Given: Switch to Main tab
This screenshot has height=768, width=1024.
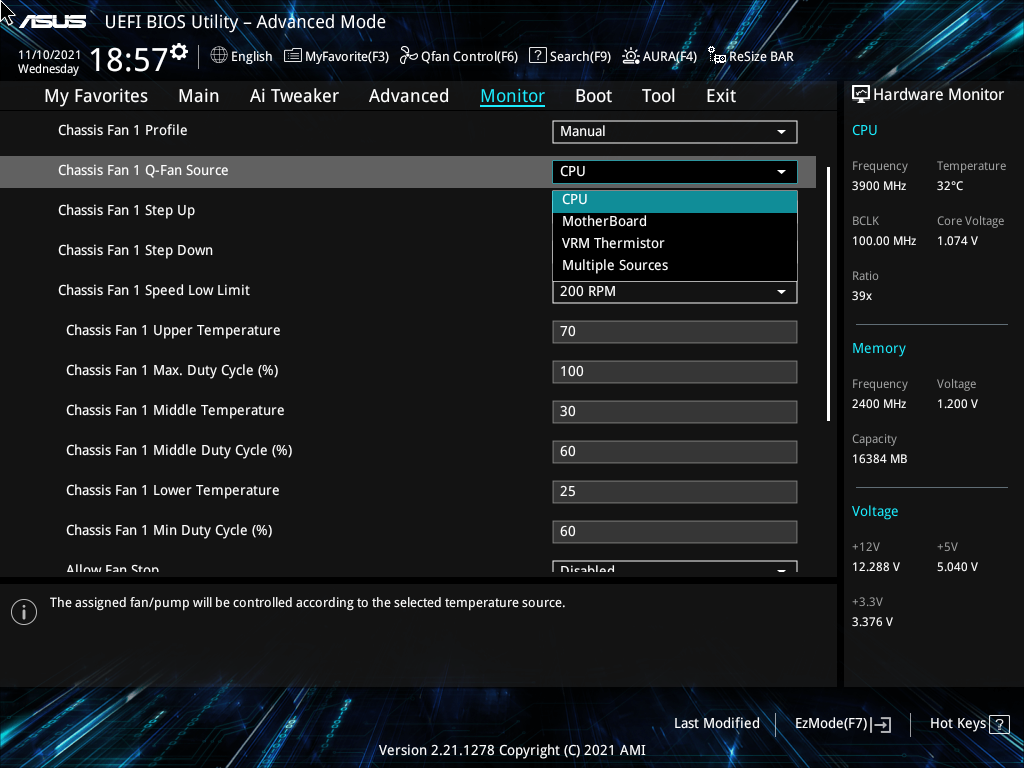Looking at the screenshot, I should pyautogui.click(x=199, y=96).
